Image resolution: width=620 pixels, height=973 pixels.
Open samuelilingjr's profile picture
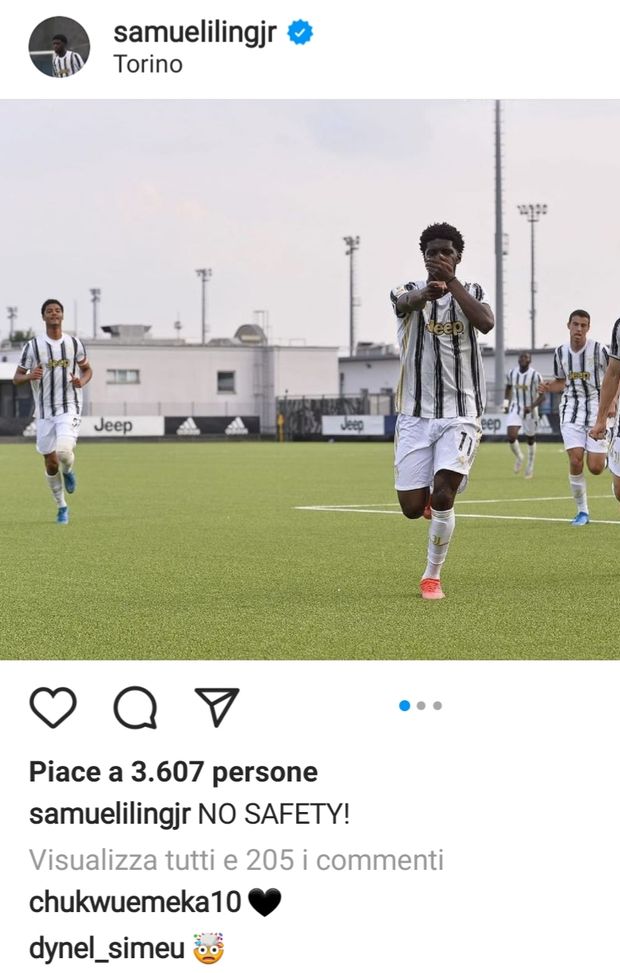point(59,47)
